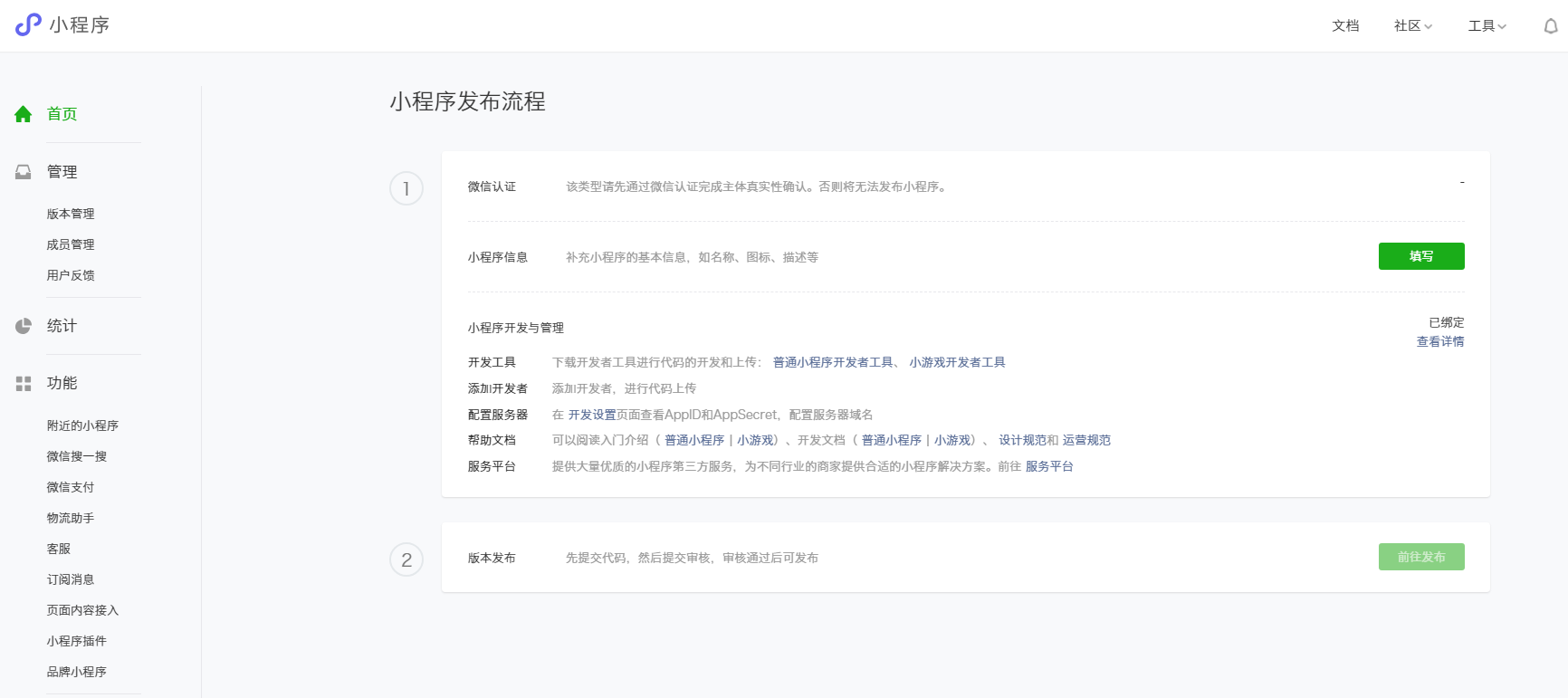The width and height of the screenshot is (1568, 698).
Task: Click the pie chart icon beside 统计
Action: 24,326
